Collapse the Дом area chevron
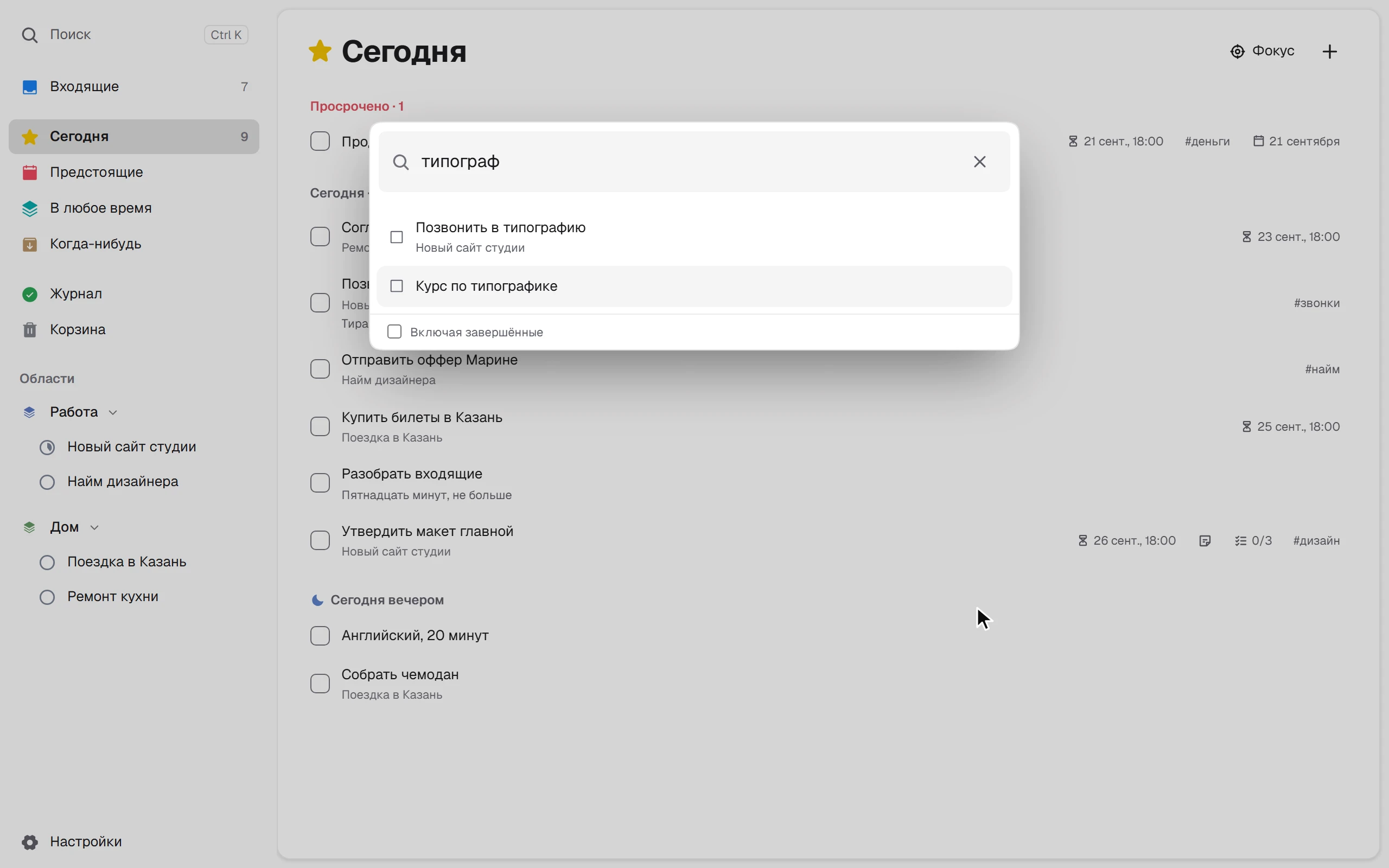This screenshot has height=868, width=1389. 95,527
